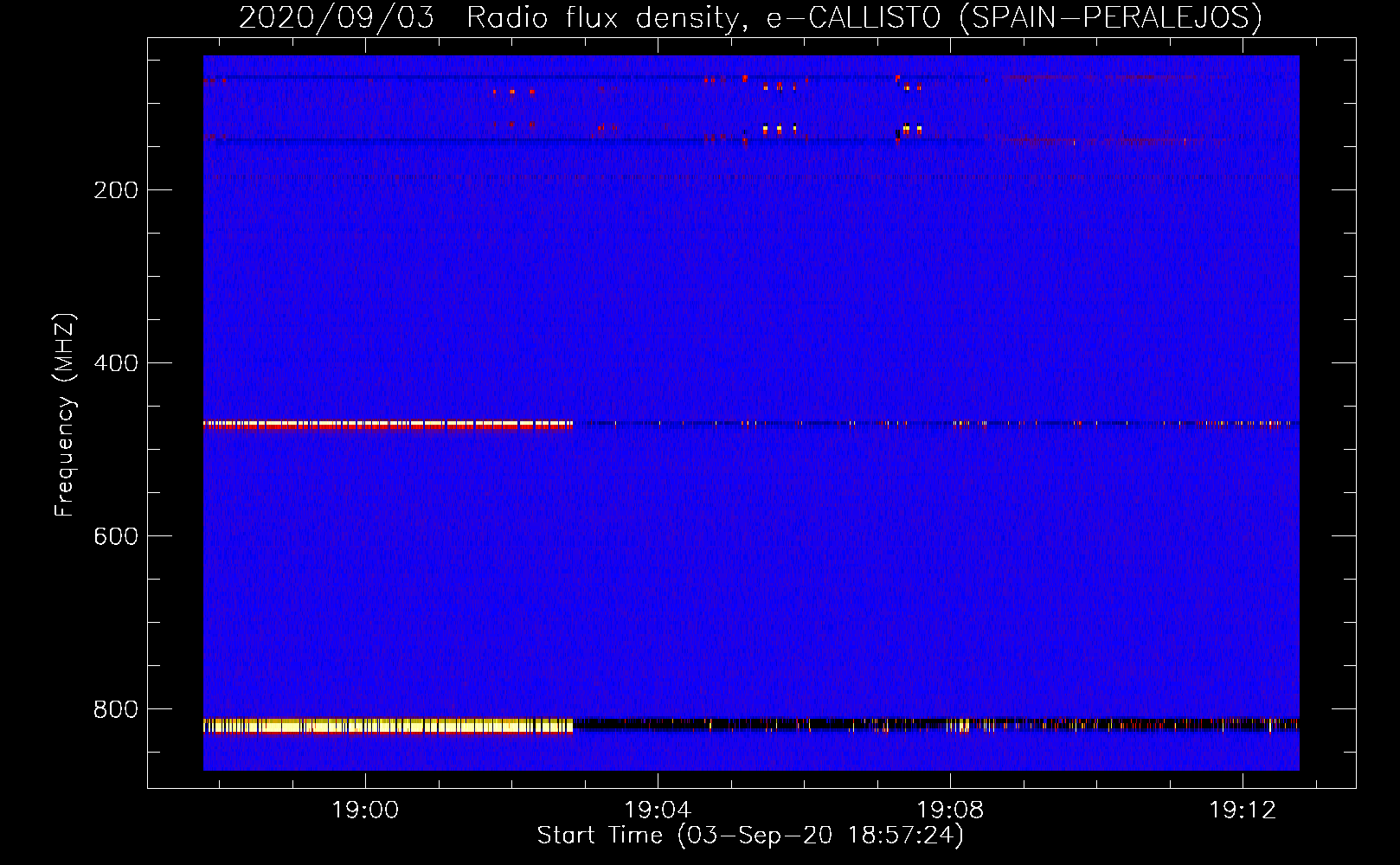The image size is (1400, 865).
Task: Click the 19:04 time tick label
Action: pos(658,811)
